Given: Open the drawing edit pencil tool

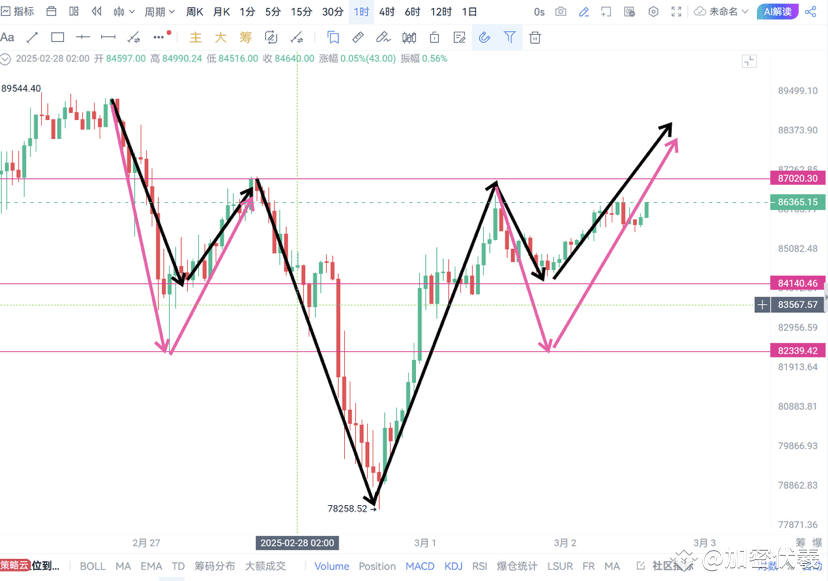Looking at the screenshot, I should pos(585,12).
